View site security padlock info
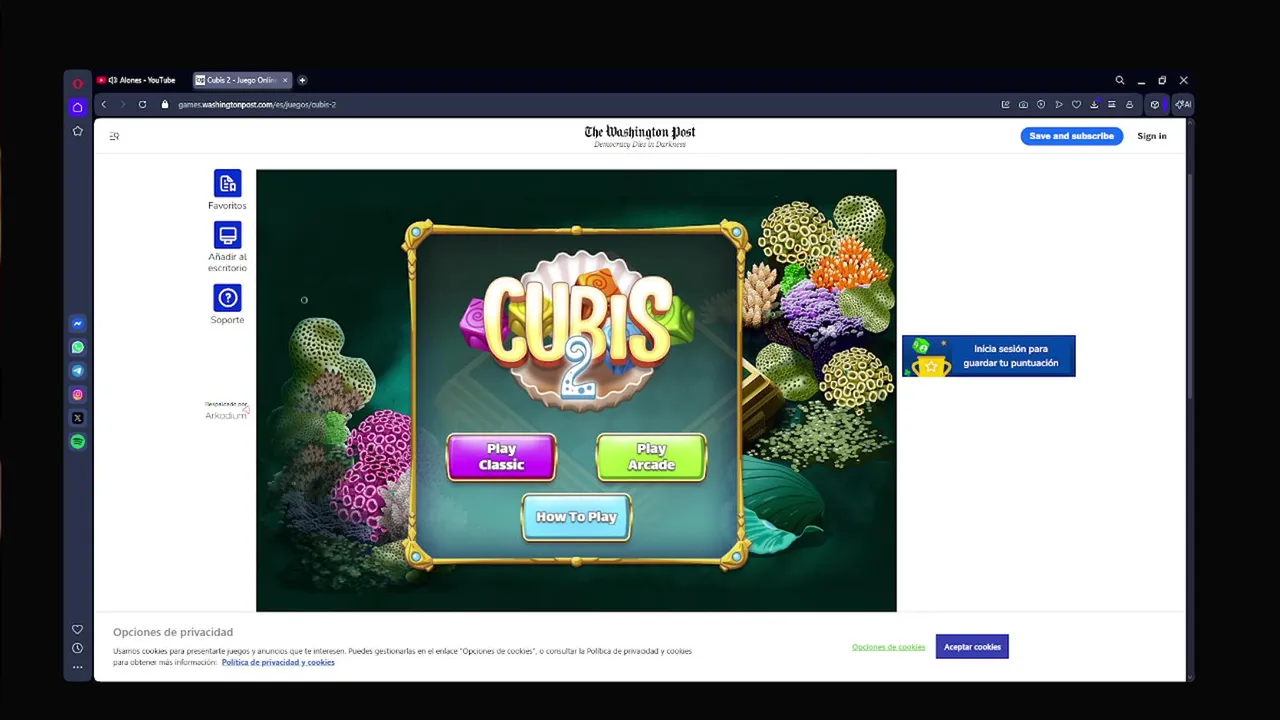The height and width of the screenshot is (720, 1280). pyautogui.click(x=165, y=104)
